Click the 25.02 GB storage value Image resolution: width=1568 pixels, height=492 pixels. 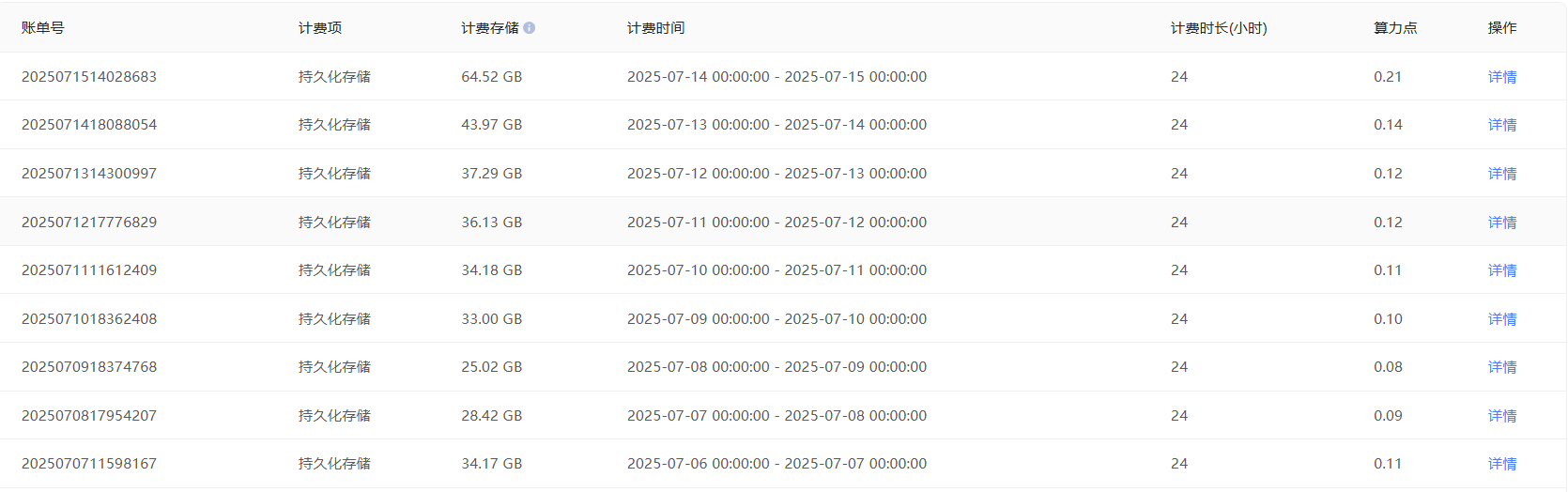point(492,367)
